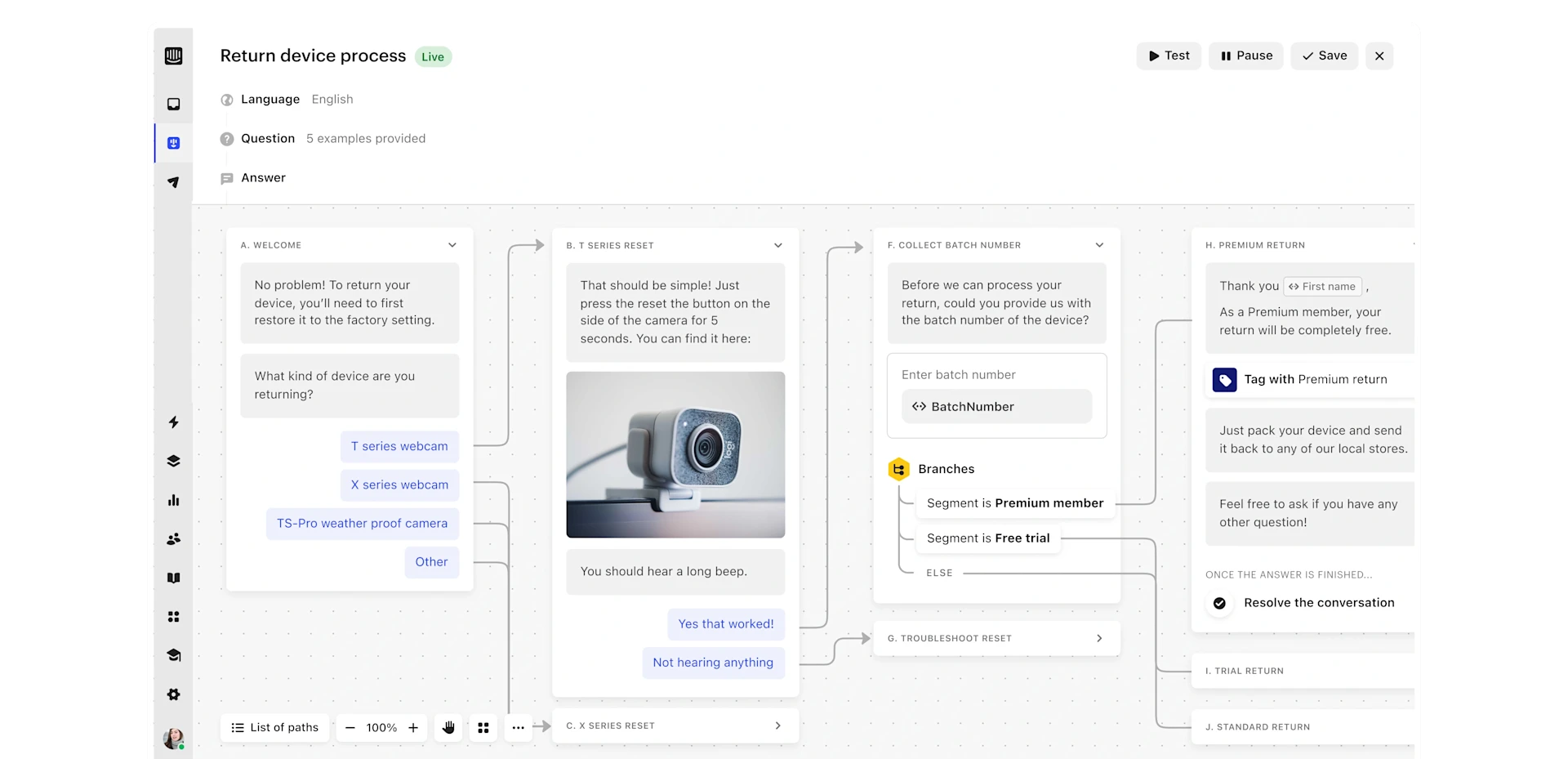Click the webcam image thumbnail
This screenshot has height=759, width=1568.
[675, 454]
